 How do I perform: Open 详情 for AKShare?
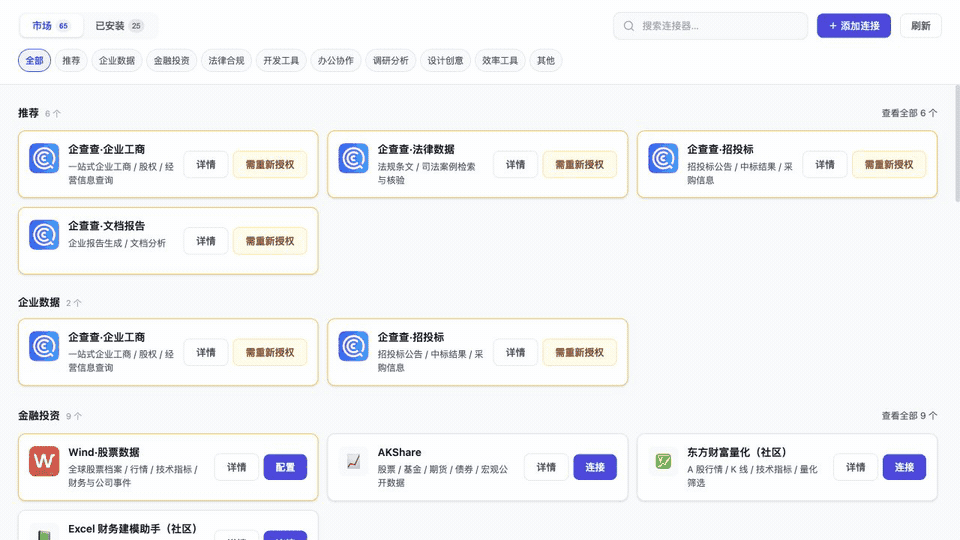click(546, 467)
